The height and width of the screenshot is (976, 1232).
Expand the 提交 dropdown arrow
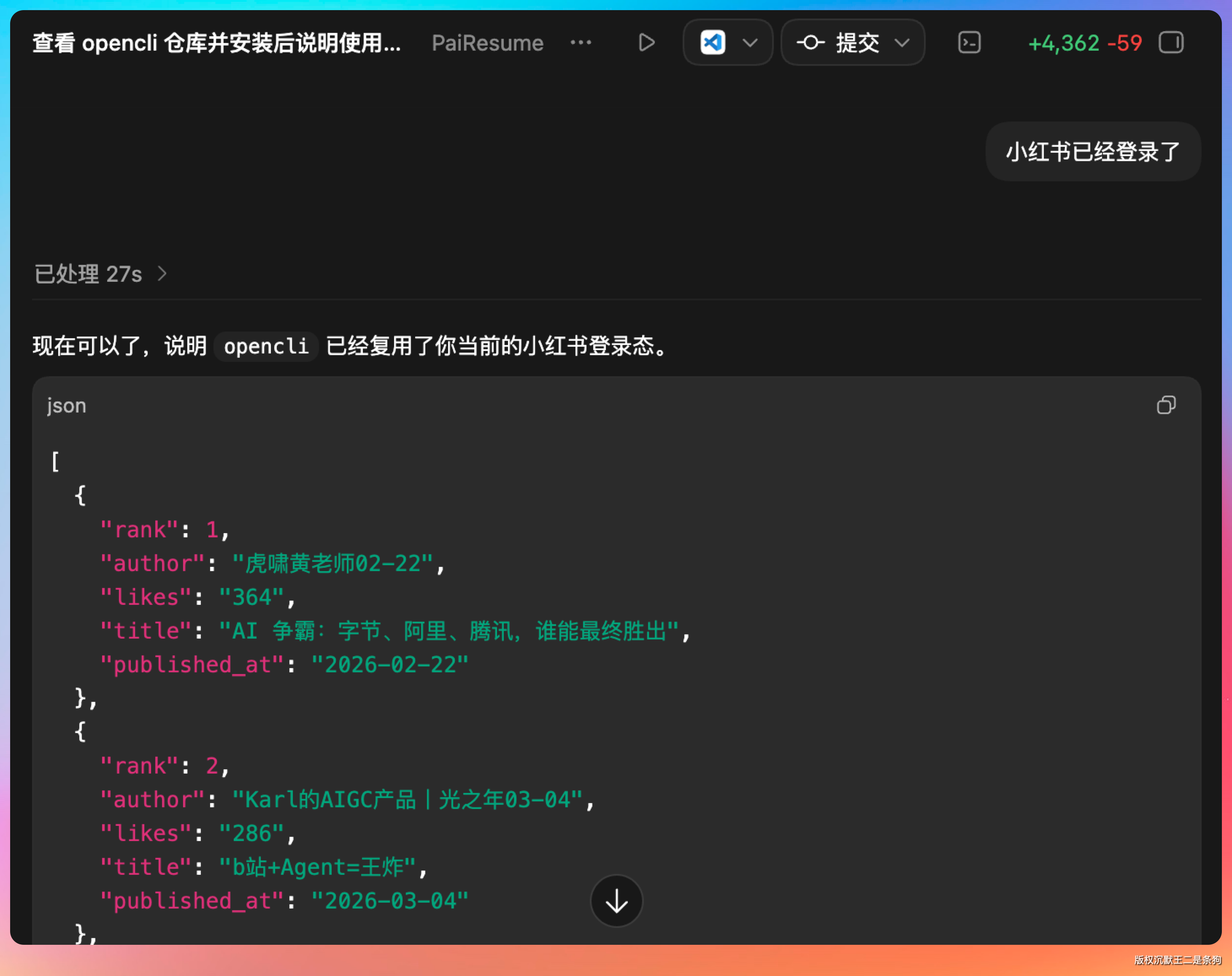[x=902, y=43]
